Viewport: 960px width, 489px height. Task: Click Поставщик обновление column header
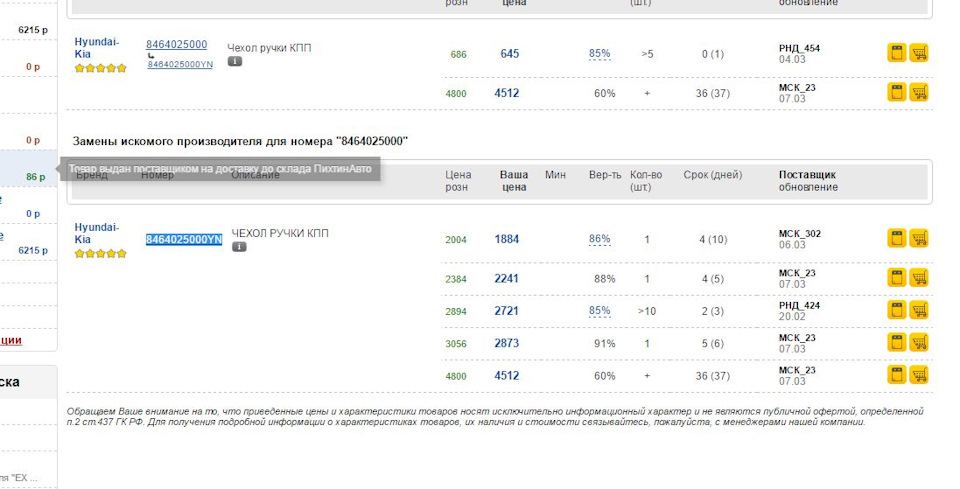pyautogui.click(x=808, y=181)
